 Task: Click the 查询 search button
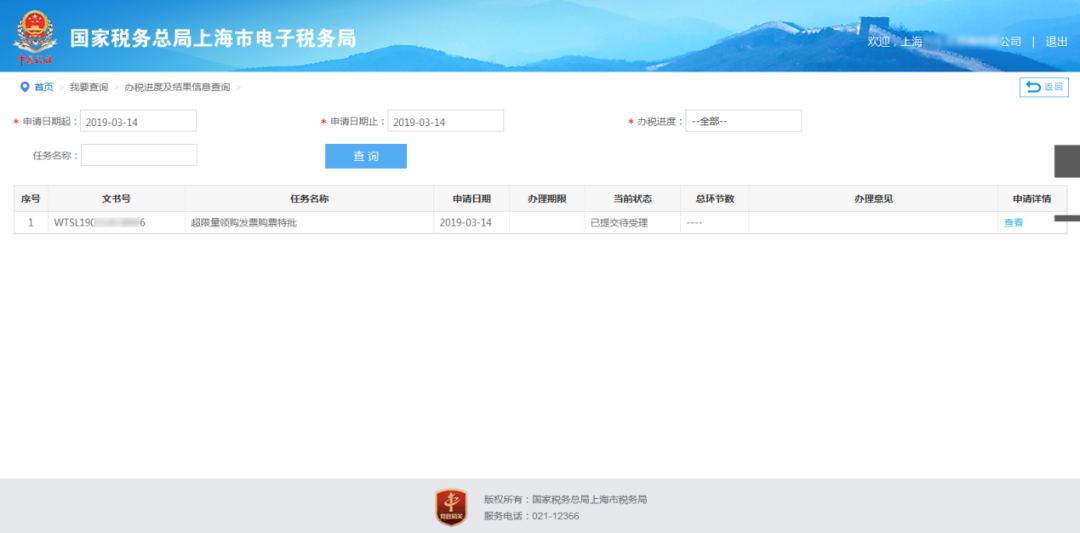click(x=366, y=156)
